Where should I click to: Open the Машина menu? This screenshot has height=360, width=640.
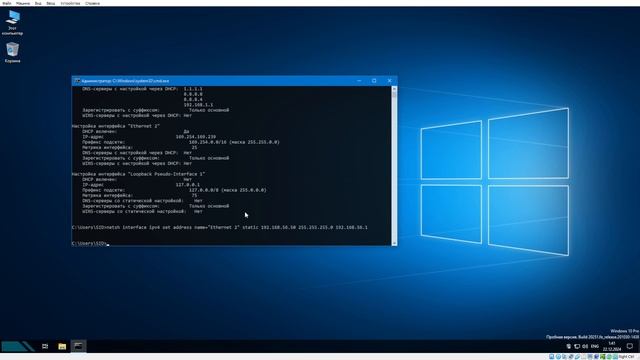(23, 3)
